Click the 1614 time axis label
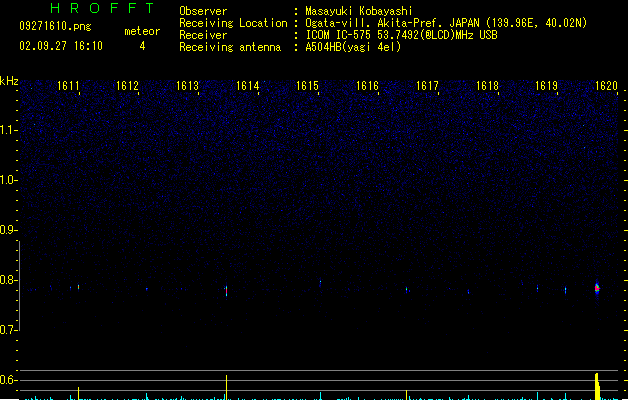 click(x=248, y=86)
